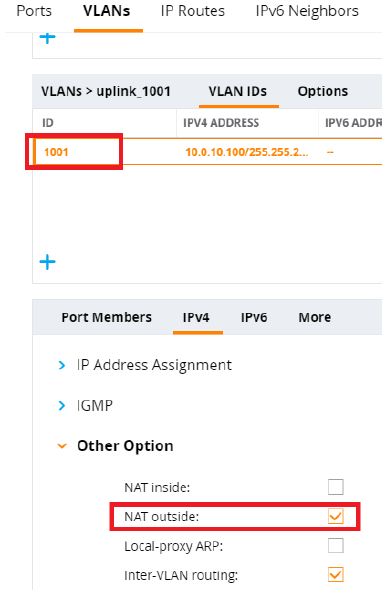This screenshot has width=387, height=602.
Task: Select the VLAN IDs tab
Action: [x=238, y=91]
